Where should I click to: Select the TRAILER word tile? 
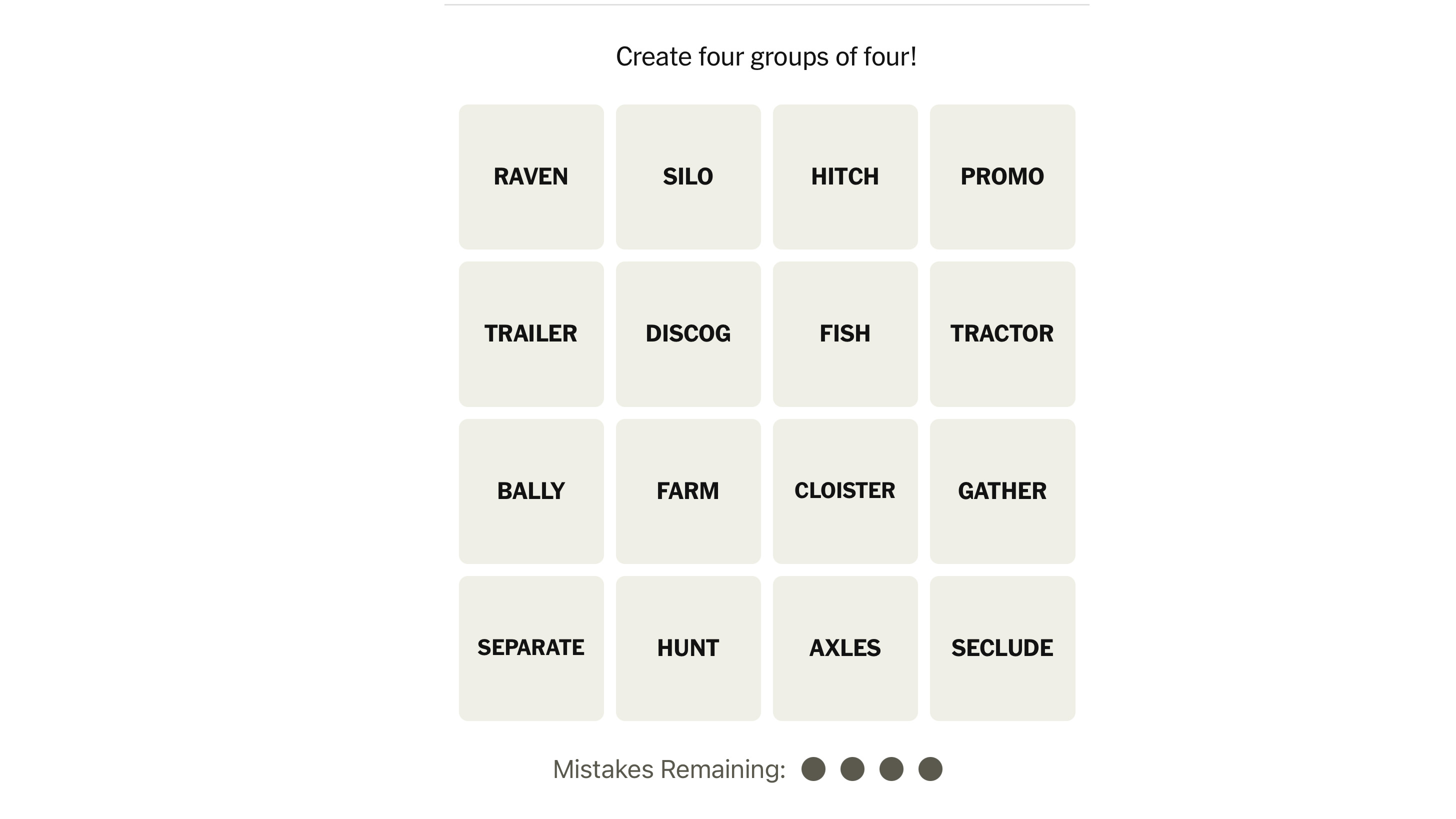pyautogui.click(x=530, y=334)
